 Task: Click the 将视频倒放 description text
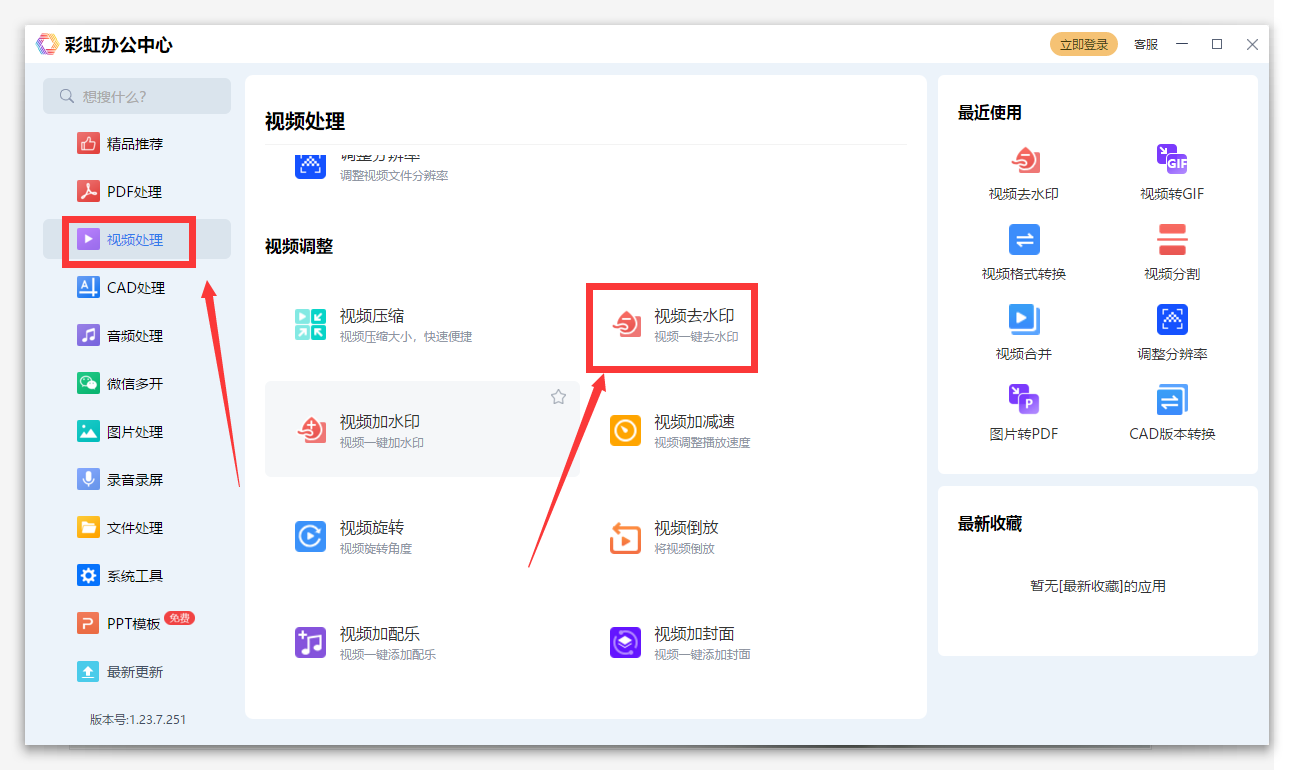tap(685, 549)
